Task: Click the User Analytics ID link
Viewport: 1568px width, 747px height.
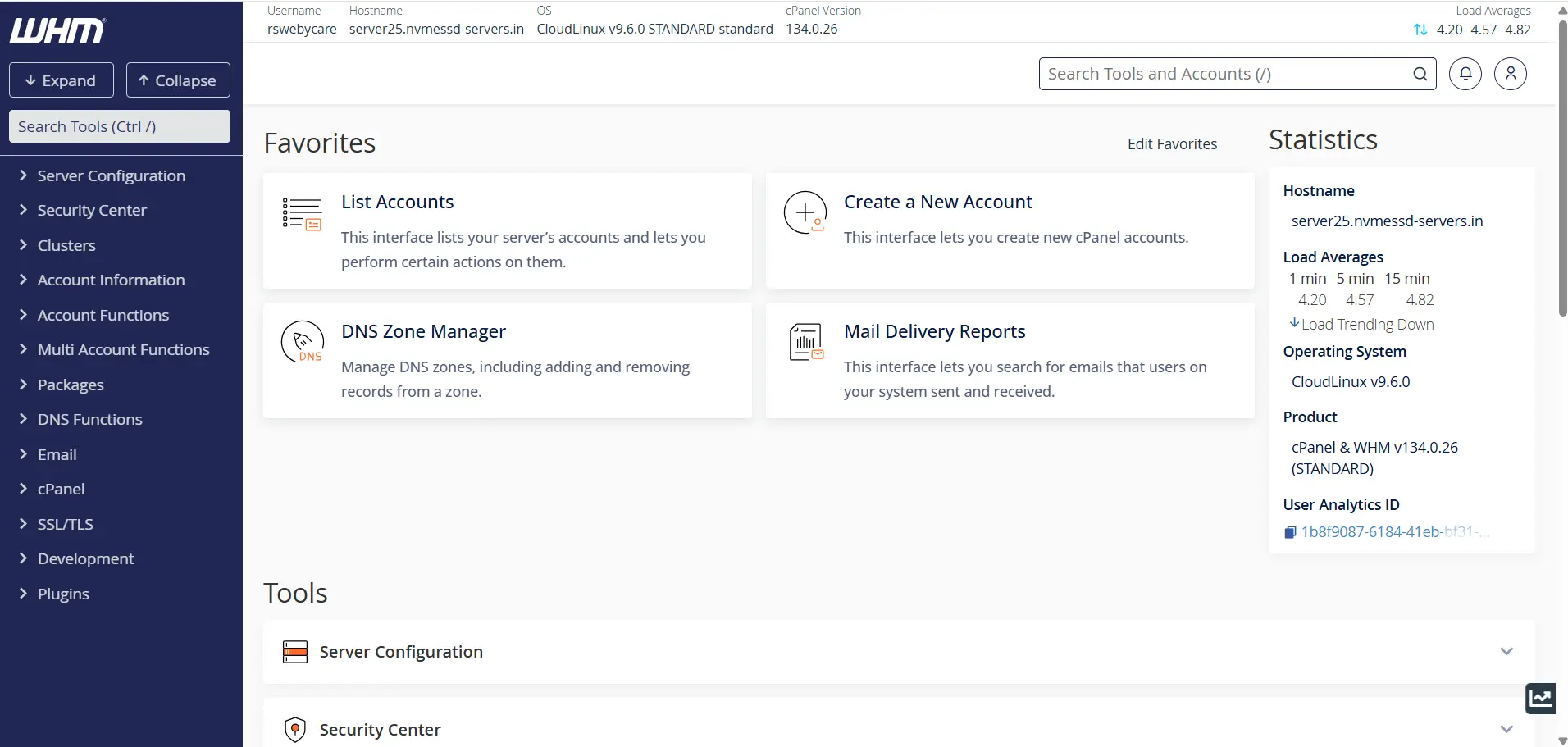Action: (x=1395, y=532)
